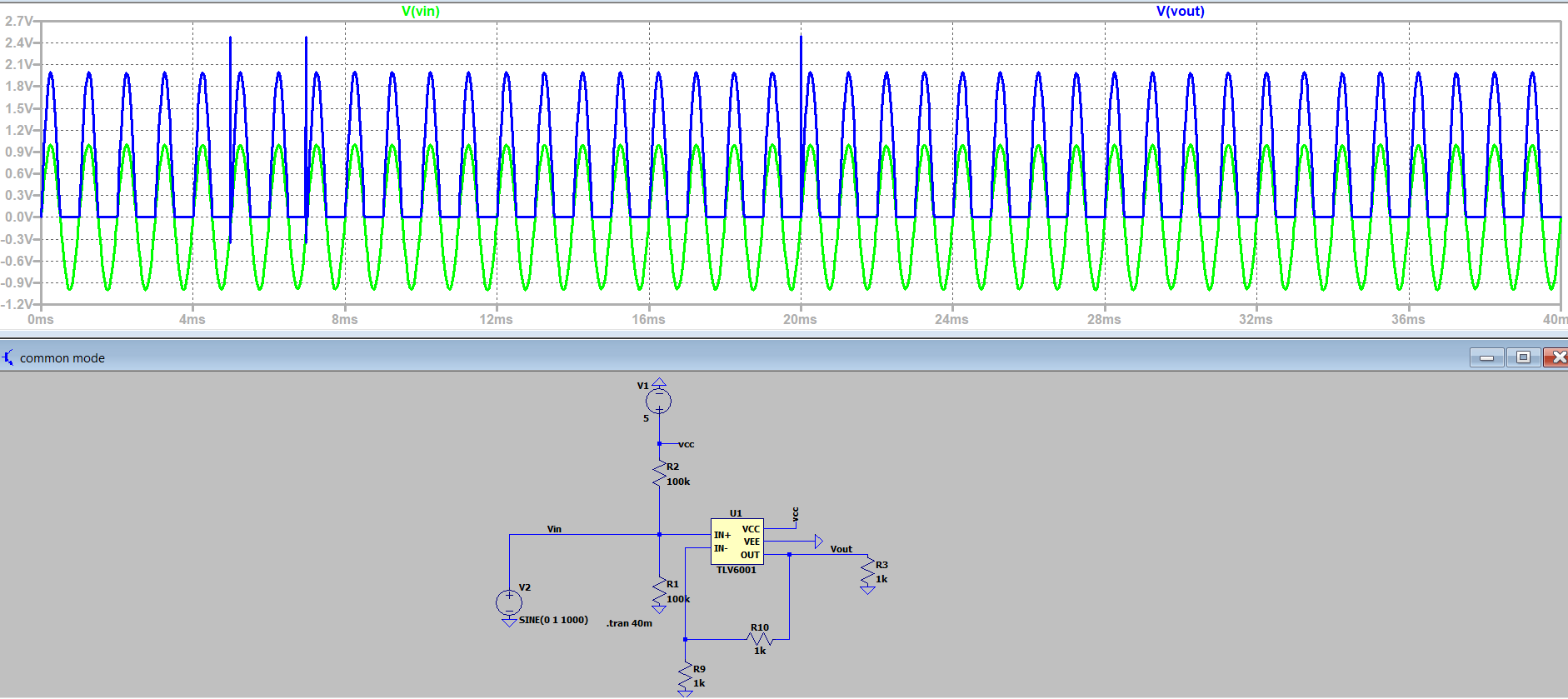
Task: Click the 100k value of R2
Action: tap(678, 482)
